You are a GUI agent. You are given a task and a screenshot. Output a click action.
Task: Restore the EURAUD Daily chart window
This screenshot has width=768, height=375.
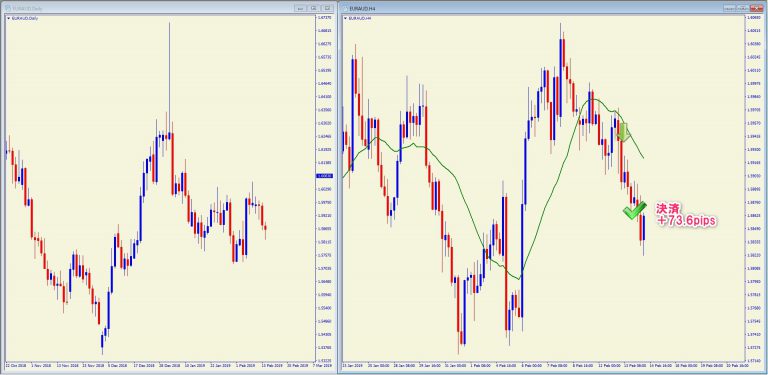click(314, 8)
